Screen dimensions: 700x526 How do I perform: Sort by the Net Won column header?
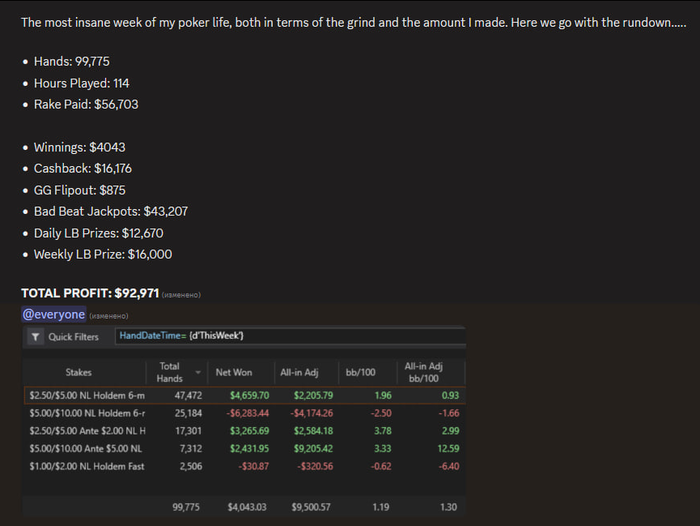point(234,372)
